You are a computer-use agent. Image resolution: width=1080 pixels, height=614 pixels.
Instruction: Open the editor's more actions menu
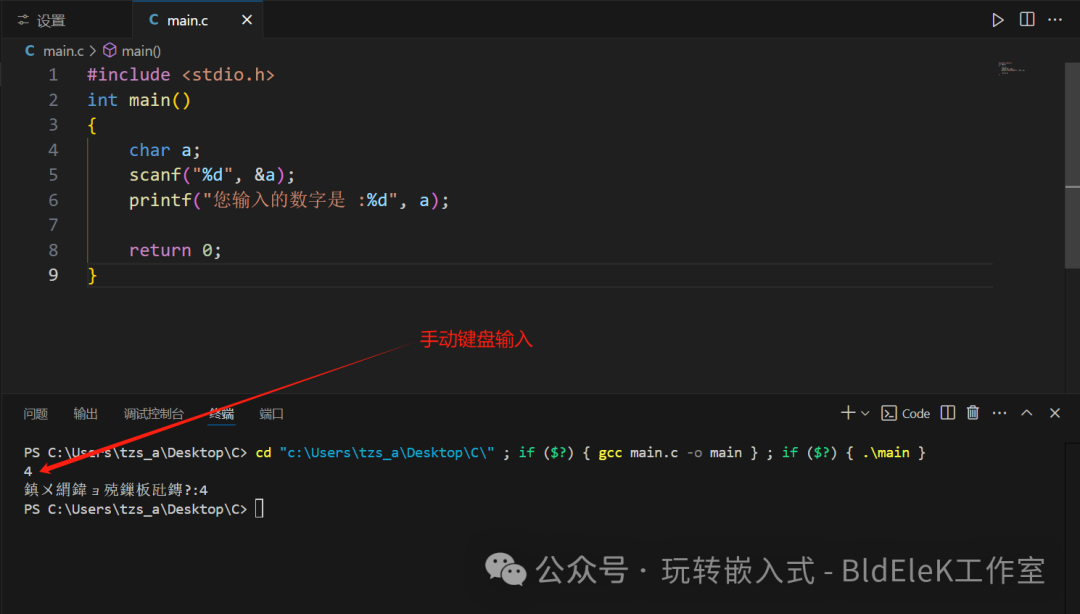point(1055,19)
